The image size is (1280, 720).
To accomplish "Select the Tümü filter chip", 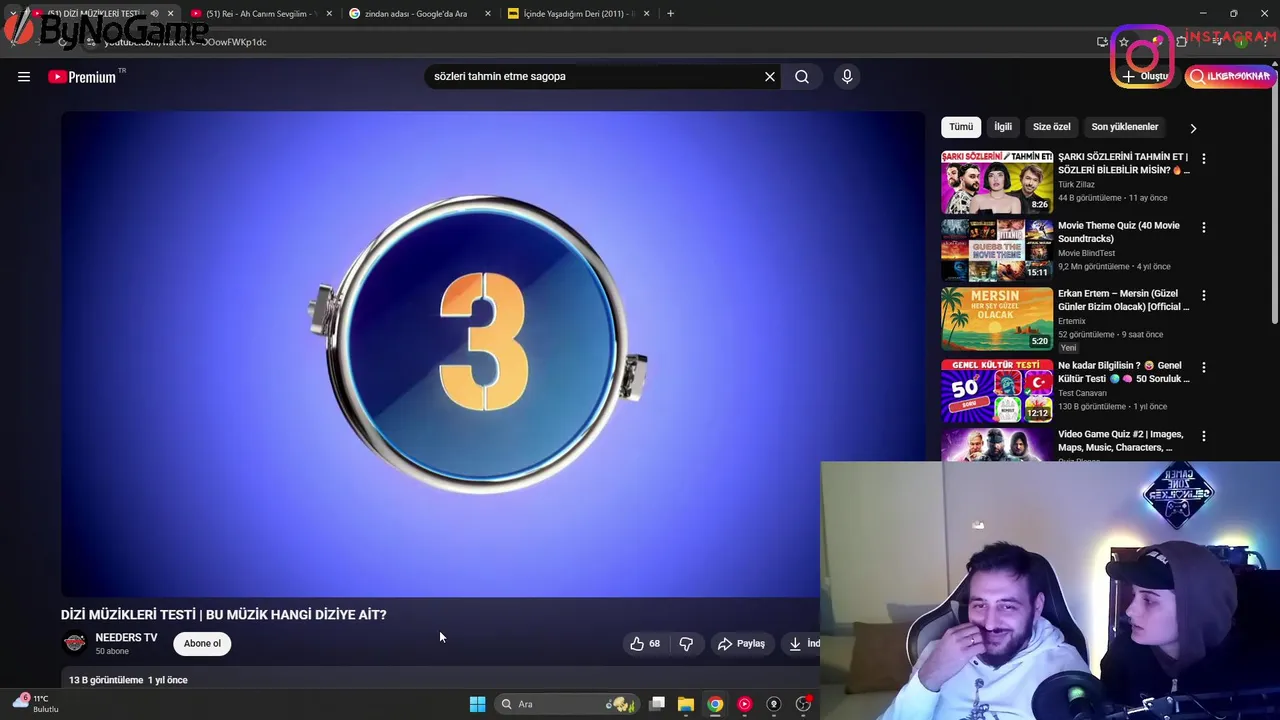I will (961, 127).
